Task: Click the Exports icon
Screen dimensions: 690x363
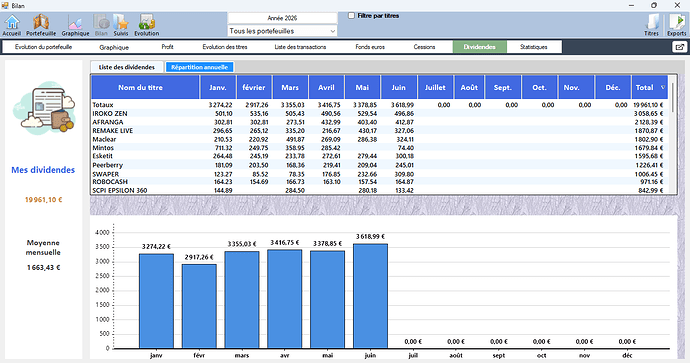Action: (x=676, y=25)
